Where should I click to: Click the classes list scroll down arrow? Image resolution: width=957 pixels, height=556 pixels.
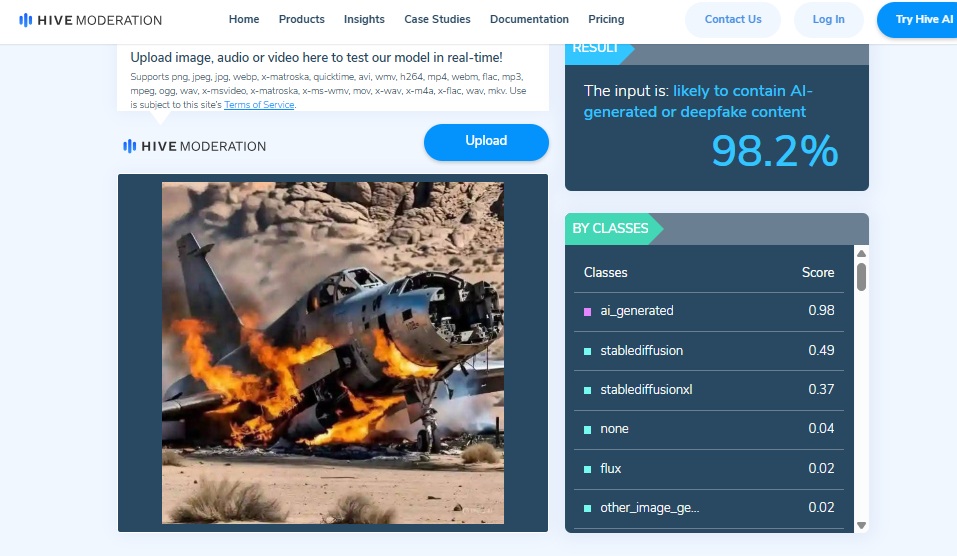pyautogui.click(x=861, y=525)
